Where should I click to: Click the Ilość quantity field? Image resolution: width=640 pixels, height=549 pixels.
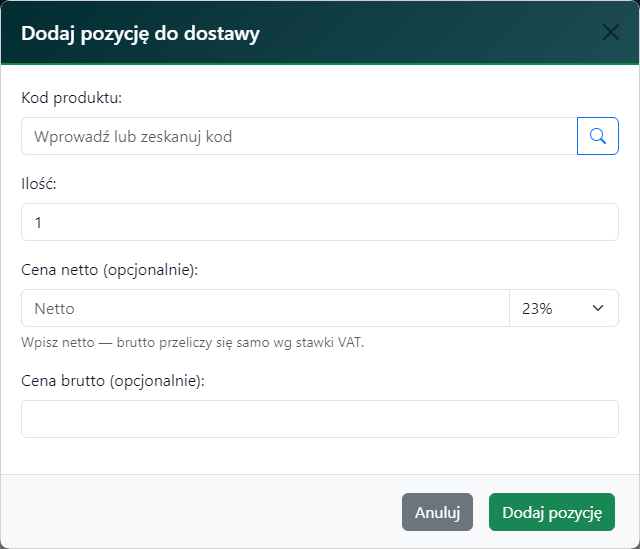(x=320, y=222)
